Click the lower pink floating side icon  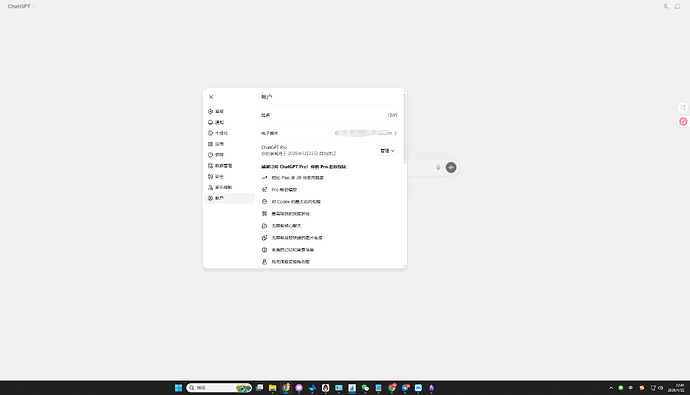683,121
